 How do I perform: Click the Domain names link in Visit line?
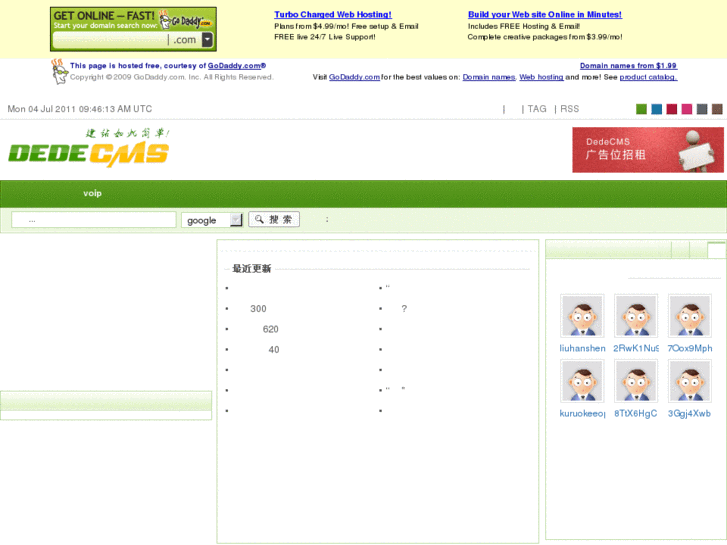[x=489, y=77]
